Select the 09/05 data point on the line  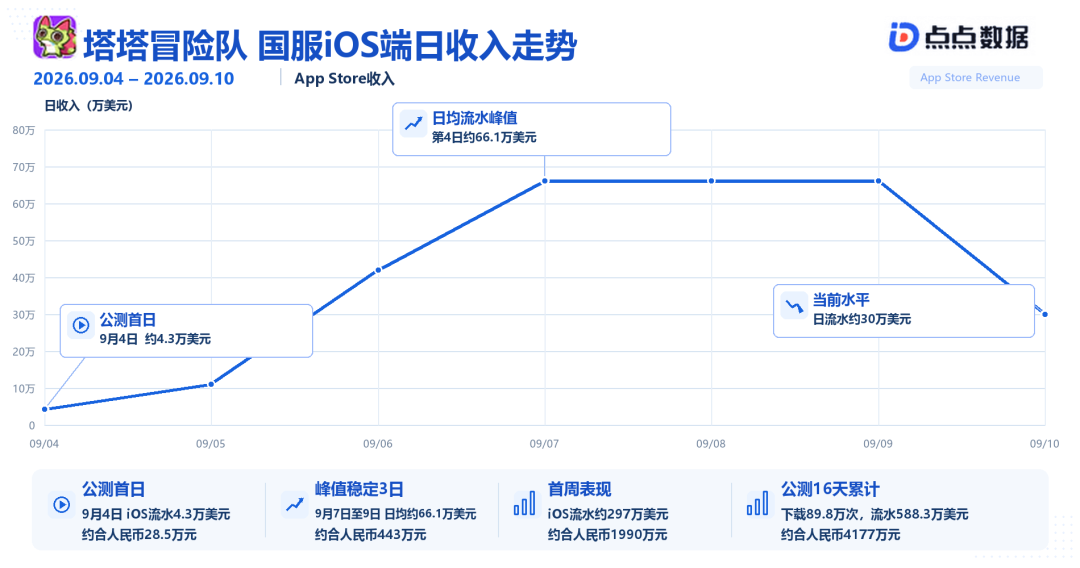[211, 384]
